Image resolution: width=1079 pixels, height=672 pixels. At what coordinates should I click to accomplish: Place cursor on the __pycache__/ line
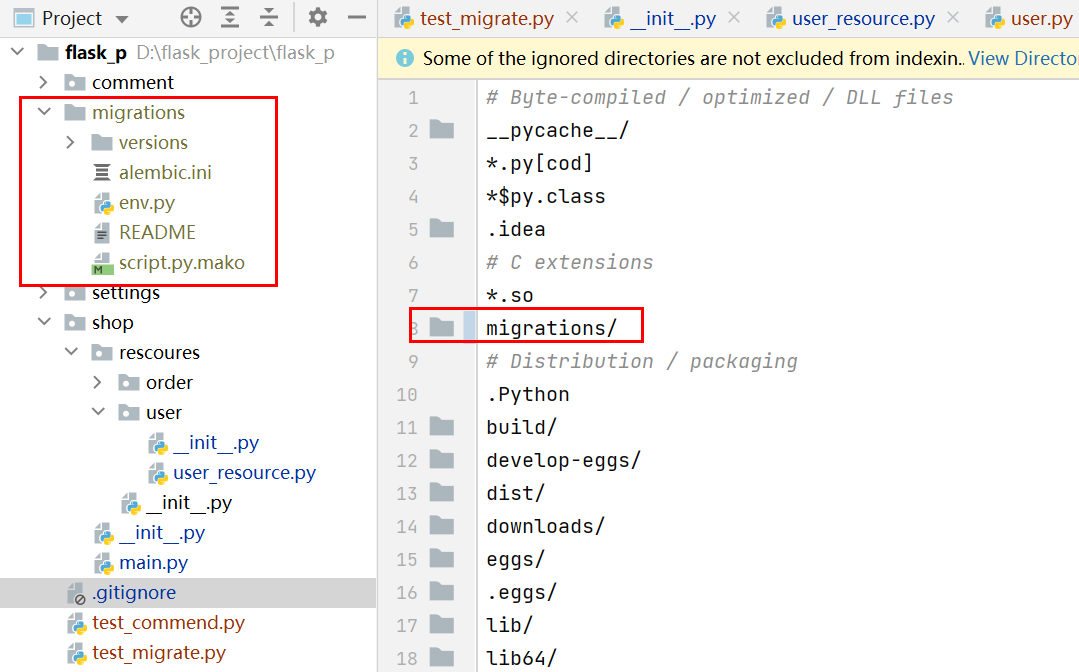[x=557, y=131]
